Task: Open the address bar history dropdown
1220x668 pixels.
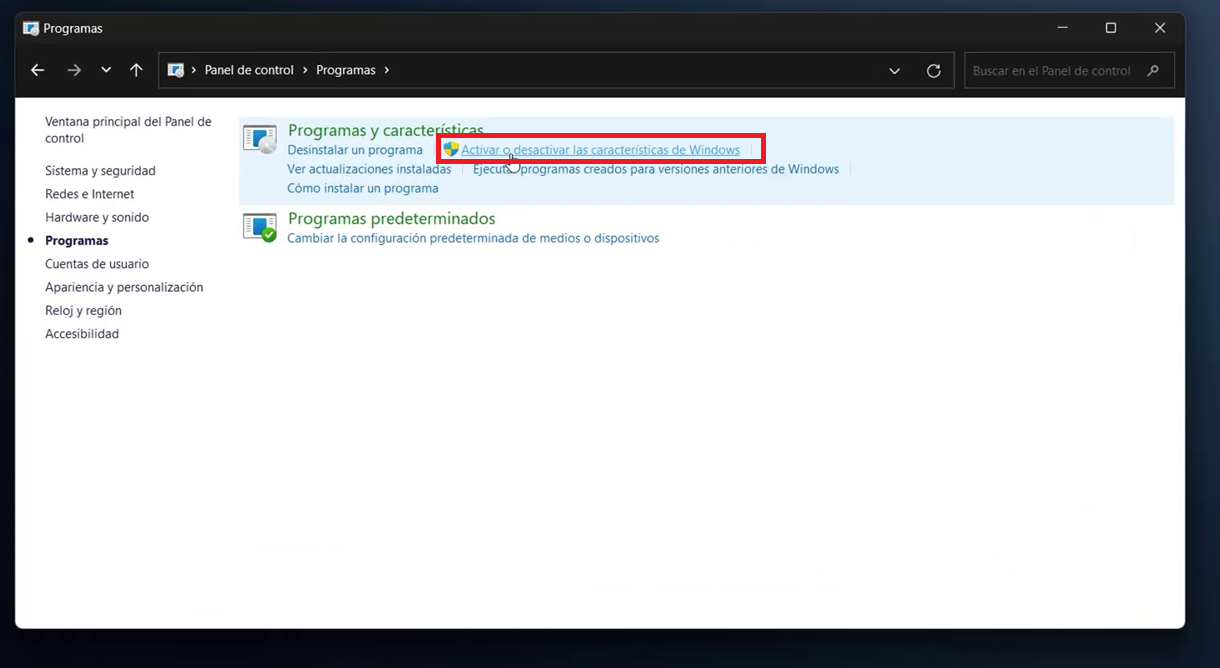Action: pyautogui.click(x=894, y=71)
